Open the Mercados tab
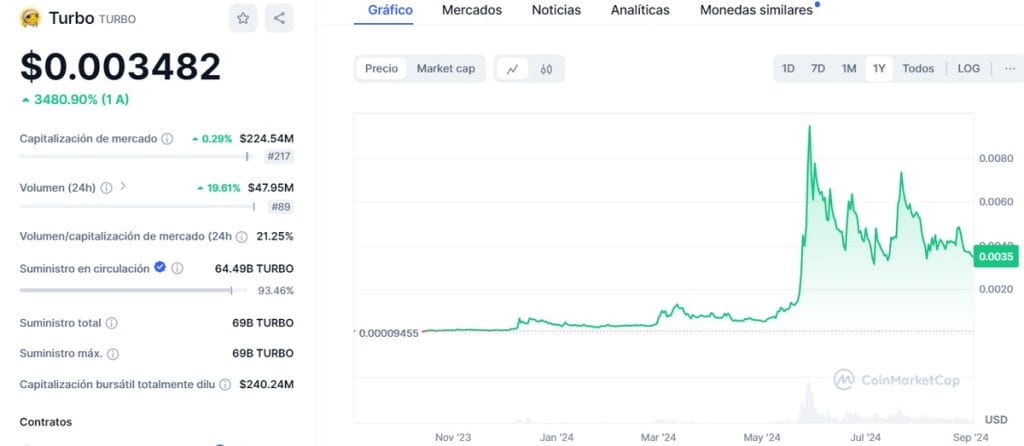 tap(472, 10)
